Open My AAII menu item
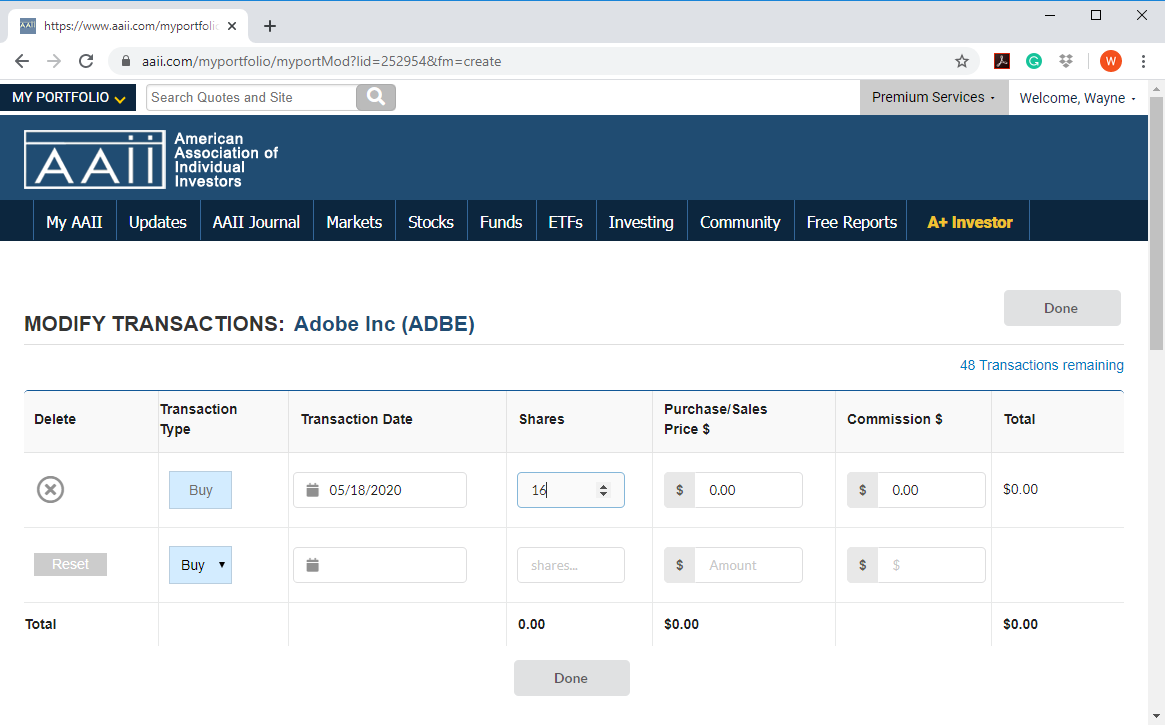Image resolution: width=1165 pixels, height=725 pixels. tap(74, 222)
